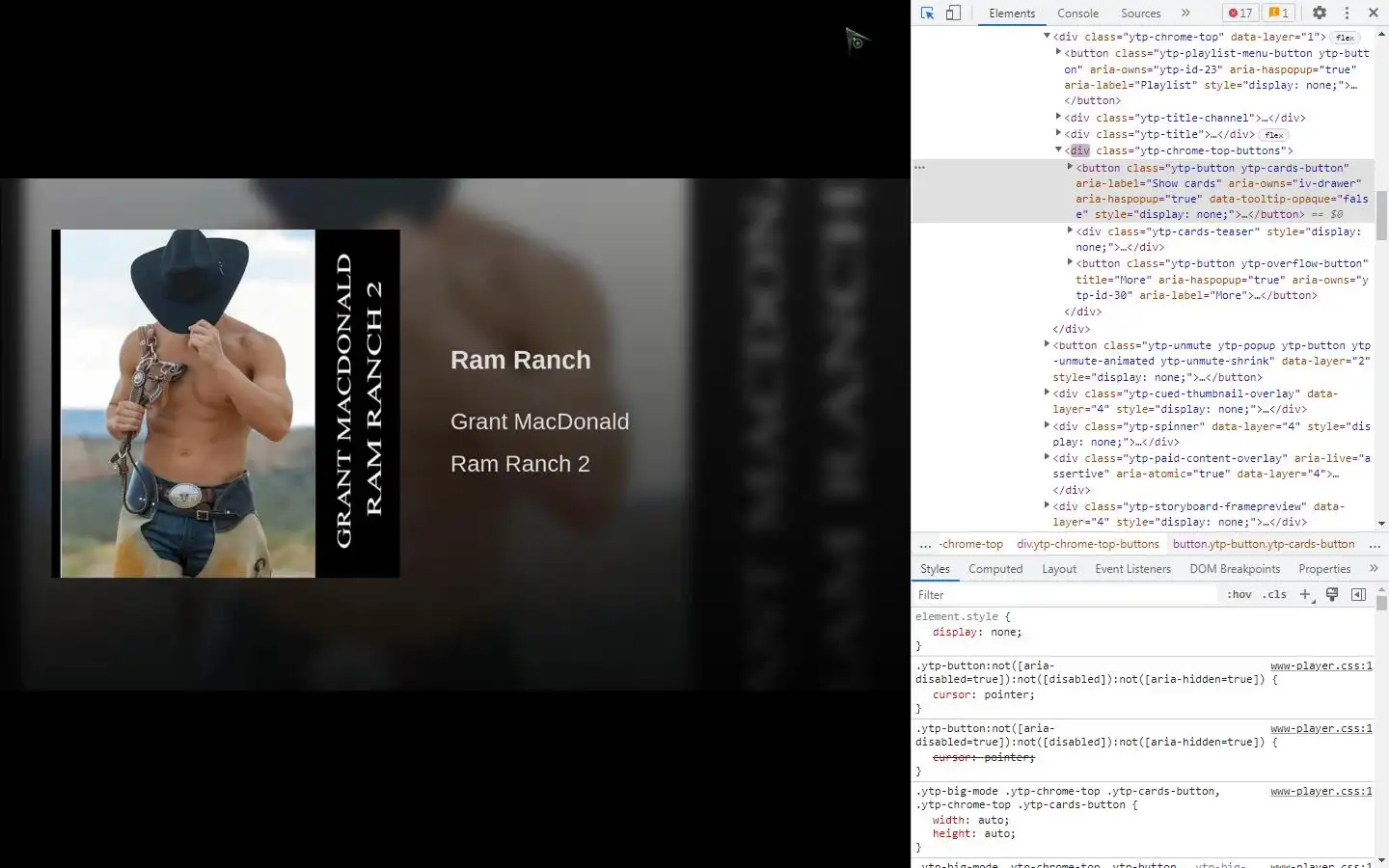Click the Elements tree scrollbar thumb

pos(1381,216)
